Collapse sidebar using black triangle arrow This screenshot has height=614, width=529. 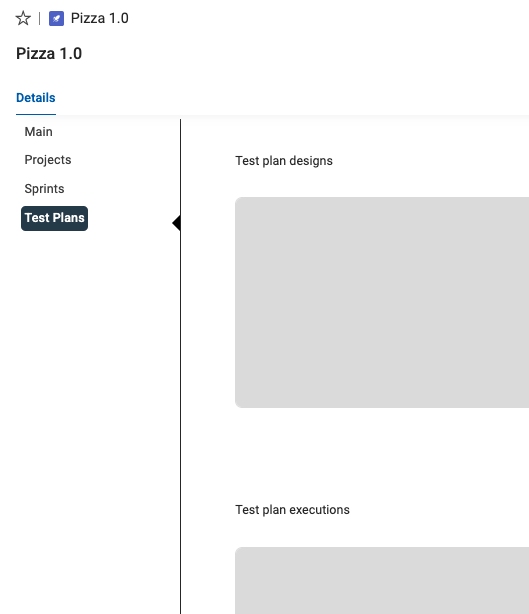pos(177,223)
